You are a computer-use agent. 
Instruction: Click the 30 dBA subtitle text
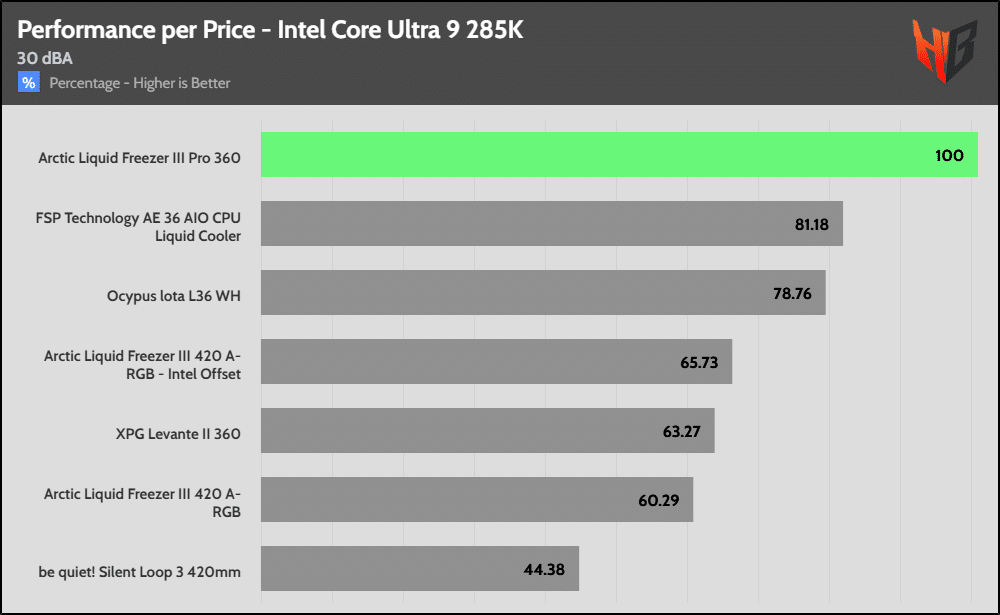[x=45, y=58]
